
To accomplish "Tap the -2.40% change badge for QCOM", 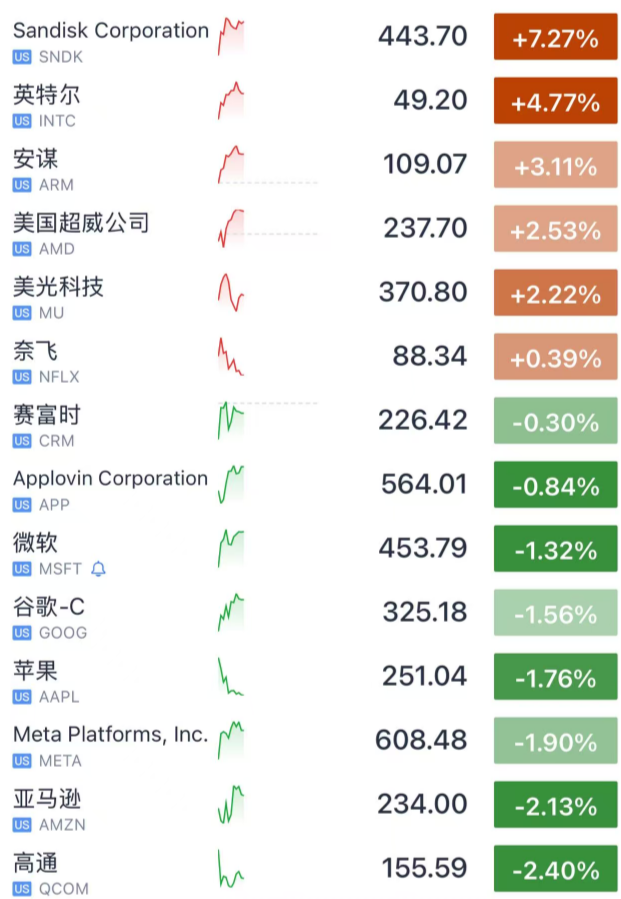I will click(555, 870).
